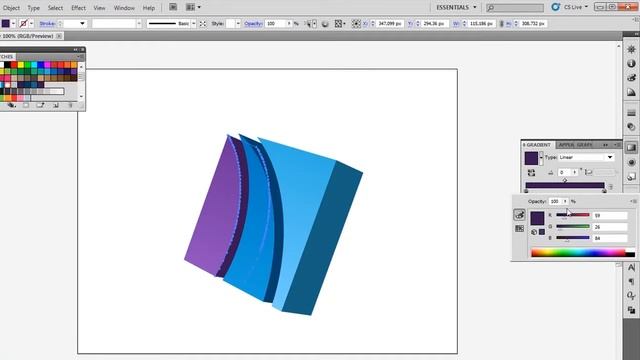Click the Go to Bridge icon
This screenshot has width=640, height=360.
coord(173,7)
